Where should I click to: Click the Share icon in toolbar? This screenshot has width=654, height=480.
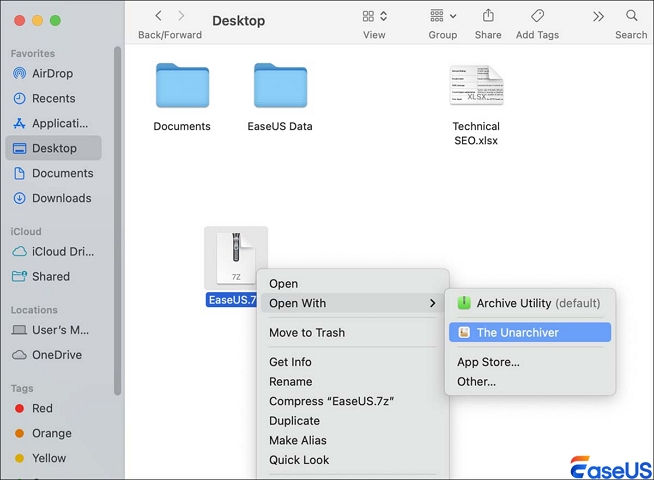tap(488, 16)
